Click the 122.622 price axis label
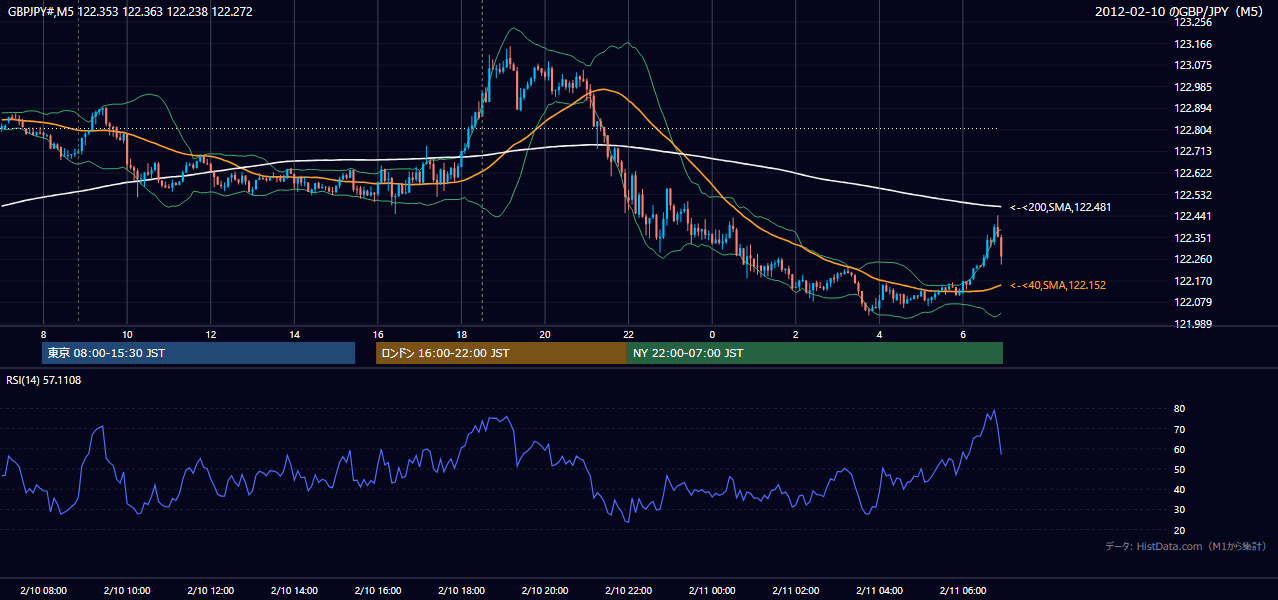The height and width of the screenshot is (600, 1278). (1193, 173)
